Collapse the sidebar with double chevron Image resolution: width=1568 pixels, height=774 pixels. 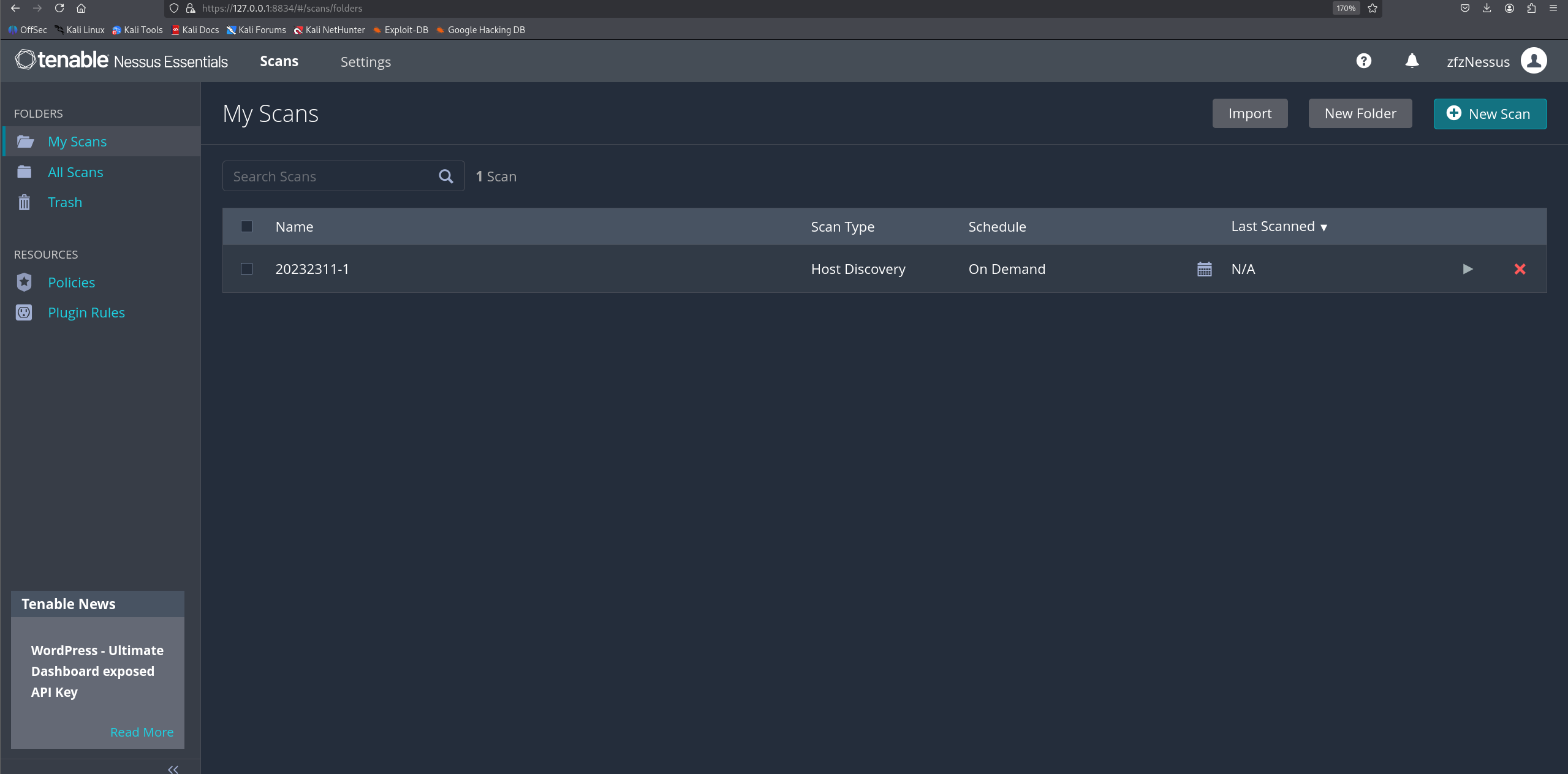tap(173, 769)
